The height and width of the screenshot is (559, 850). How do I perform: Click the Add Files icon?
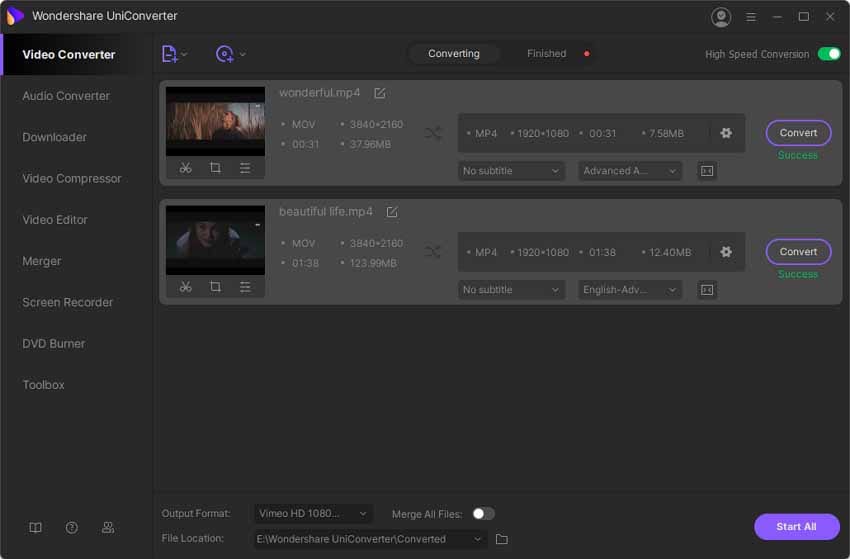[x=169, y=54]
